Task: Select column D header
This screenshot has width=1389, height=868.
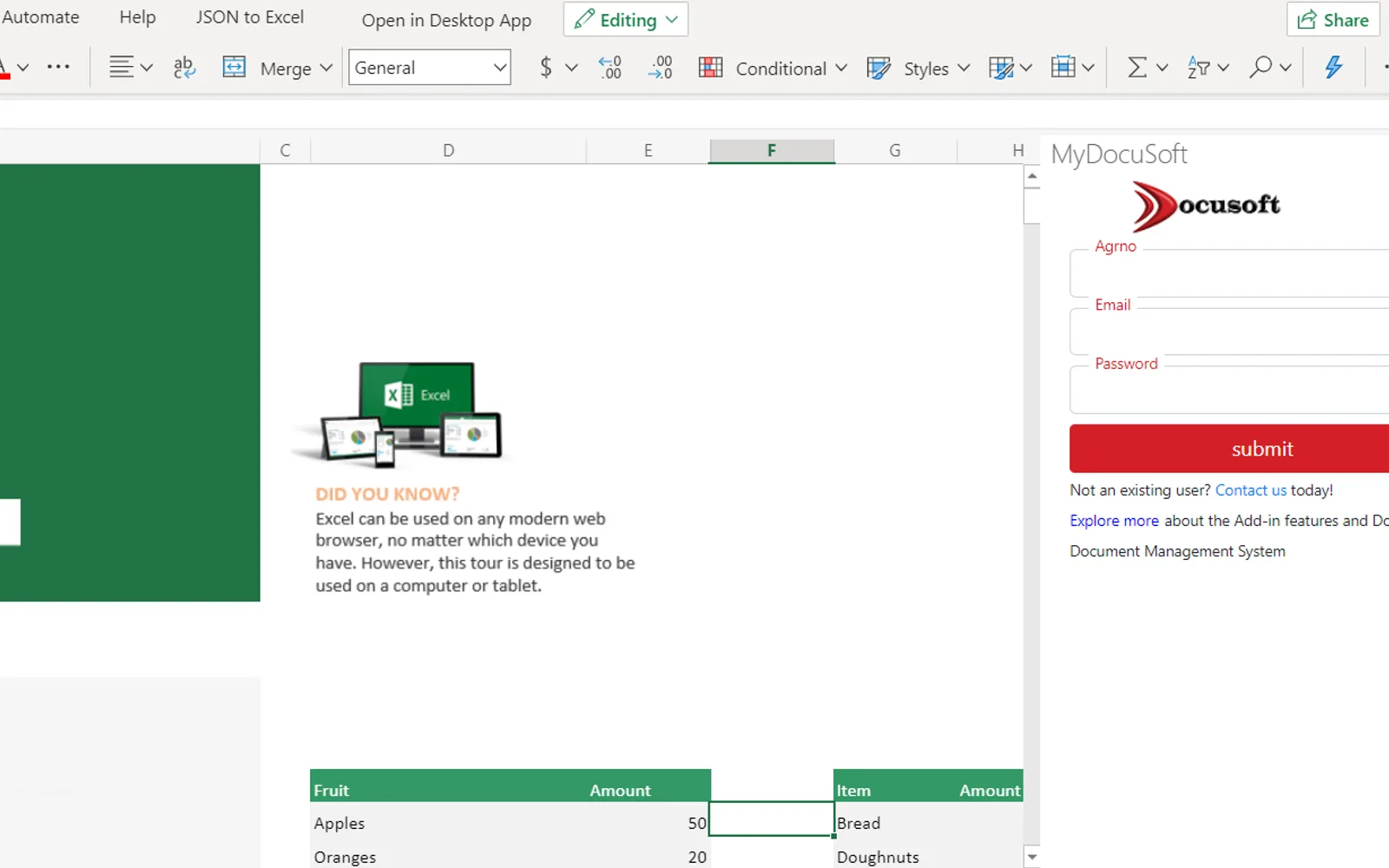Action: [448, 150]
